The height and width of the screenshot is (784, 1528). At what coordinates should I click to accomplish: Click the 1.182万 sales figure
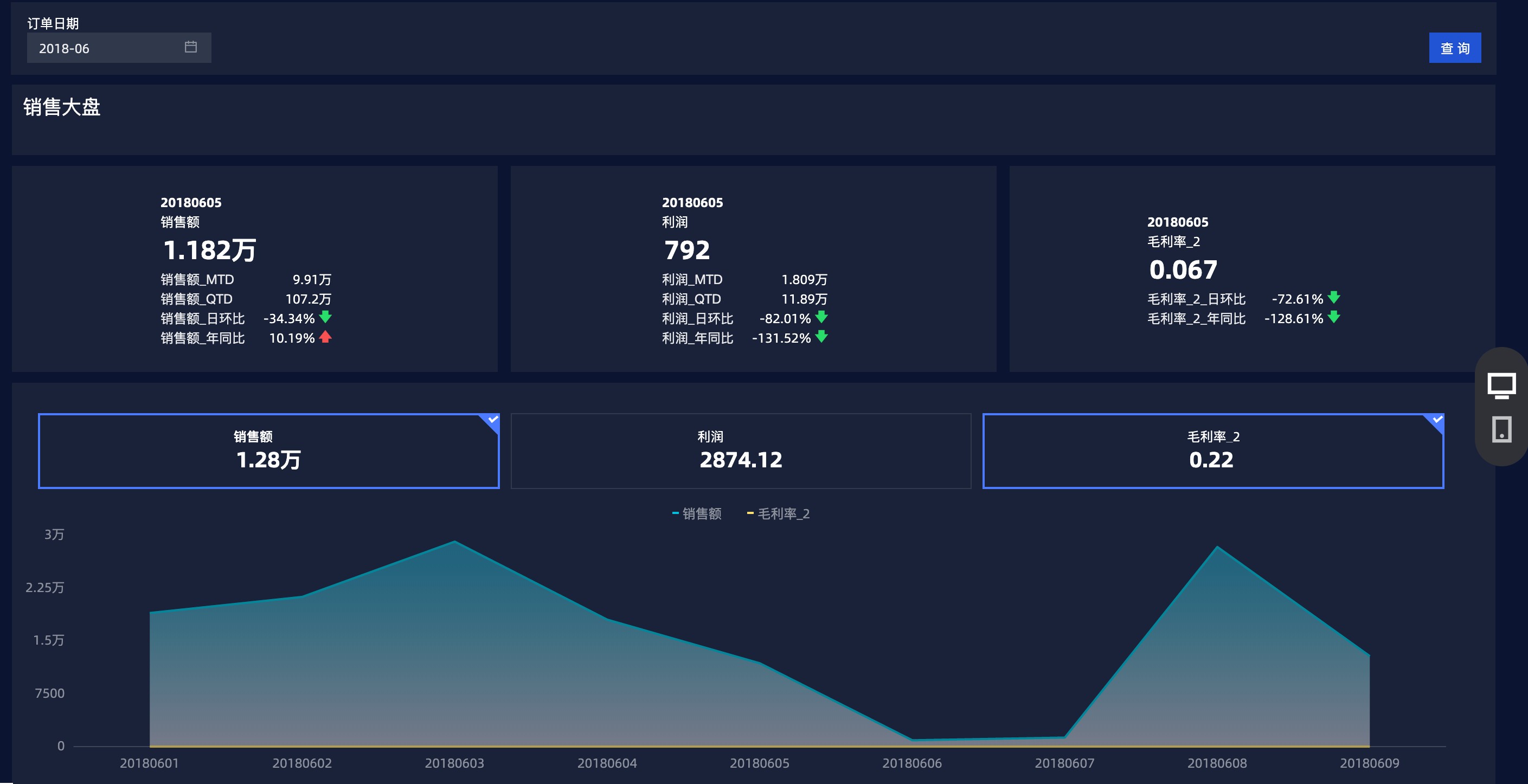point(209,250)
